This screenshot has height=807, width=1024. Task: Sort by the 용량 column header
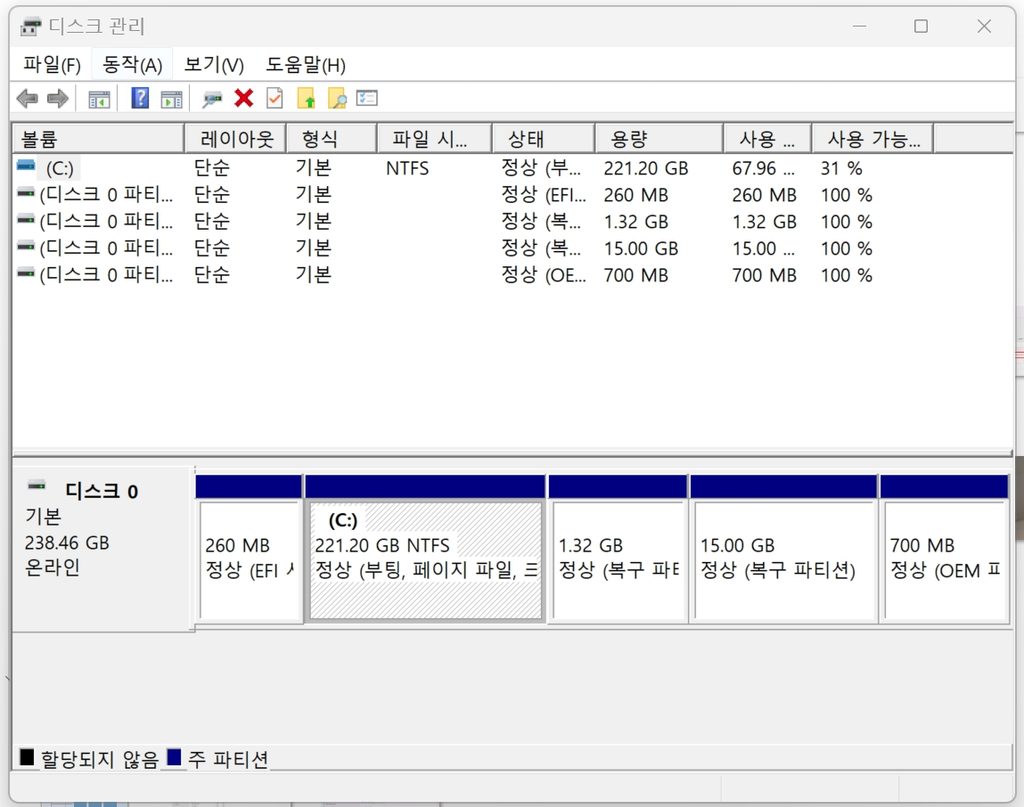point(659,138)
